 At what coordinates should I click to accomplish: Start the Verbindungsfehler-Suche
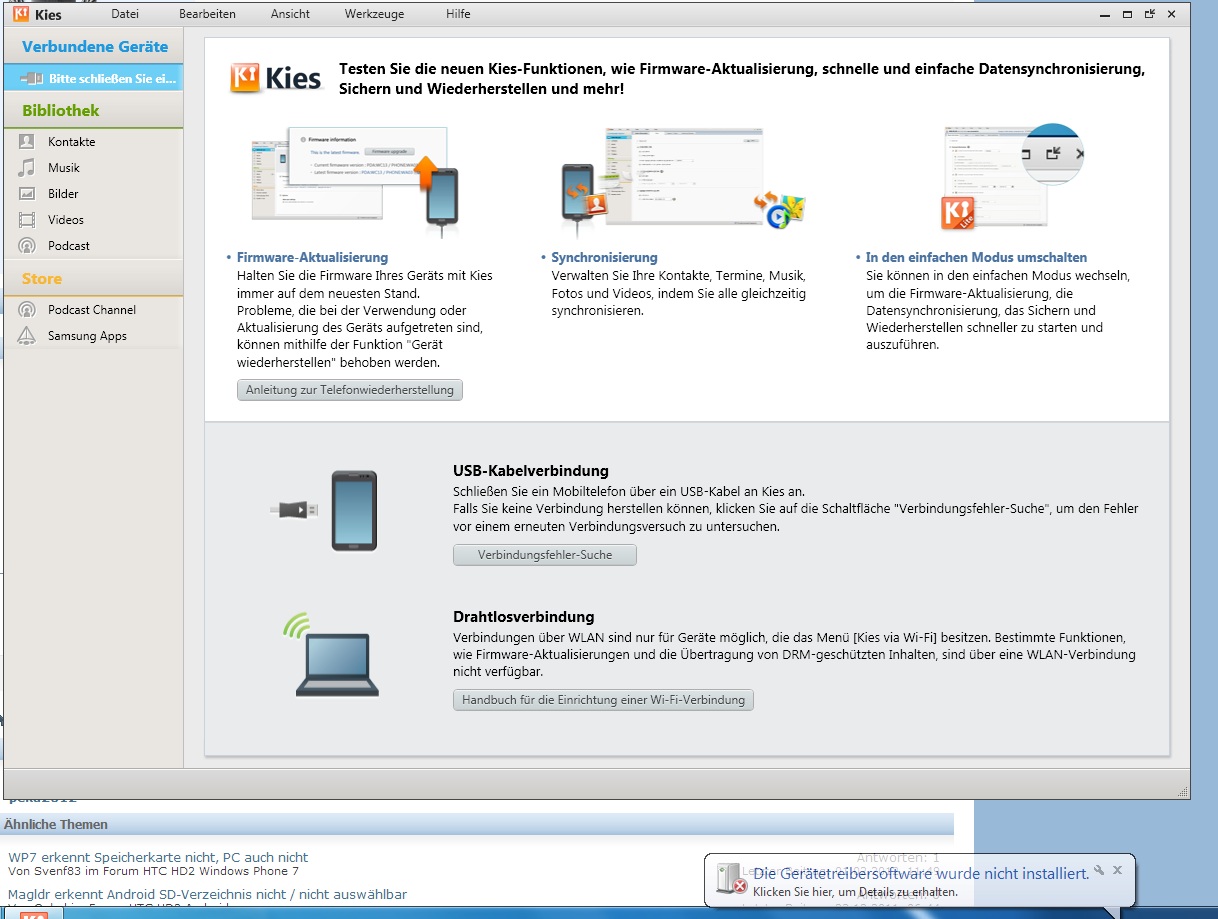pyautogui.click(x=545, y=555)
